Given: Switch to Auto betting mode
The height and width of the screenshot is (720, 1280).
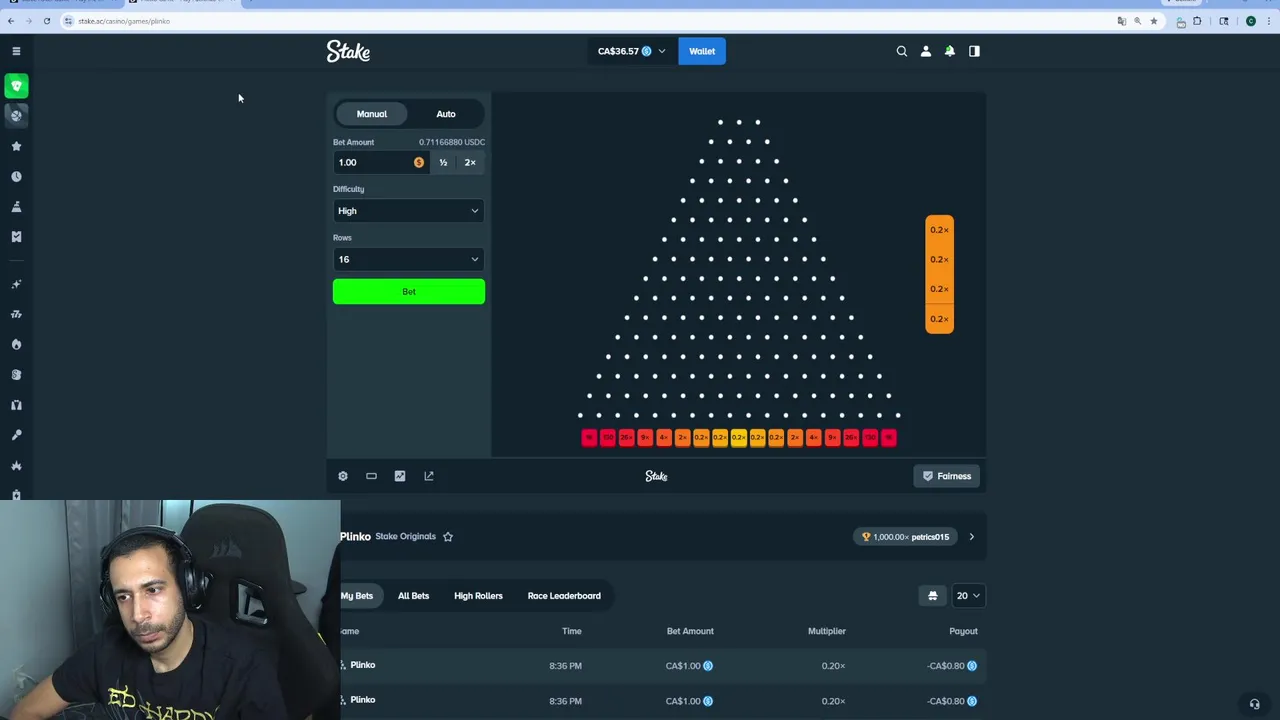Looking at the screenshot, I should pyautogui.click(x=446, y=114).
